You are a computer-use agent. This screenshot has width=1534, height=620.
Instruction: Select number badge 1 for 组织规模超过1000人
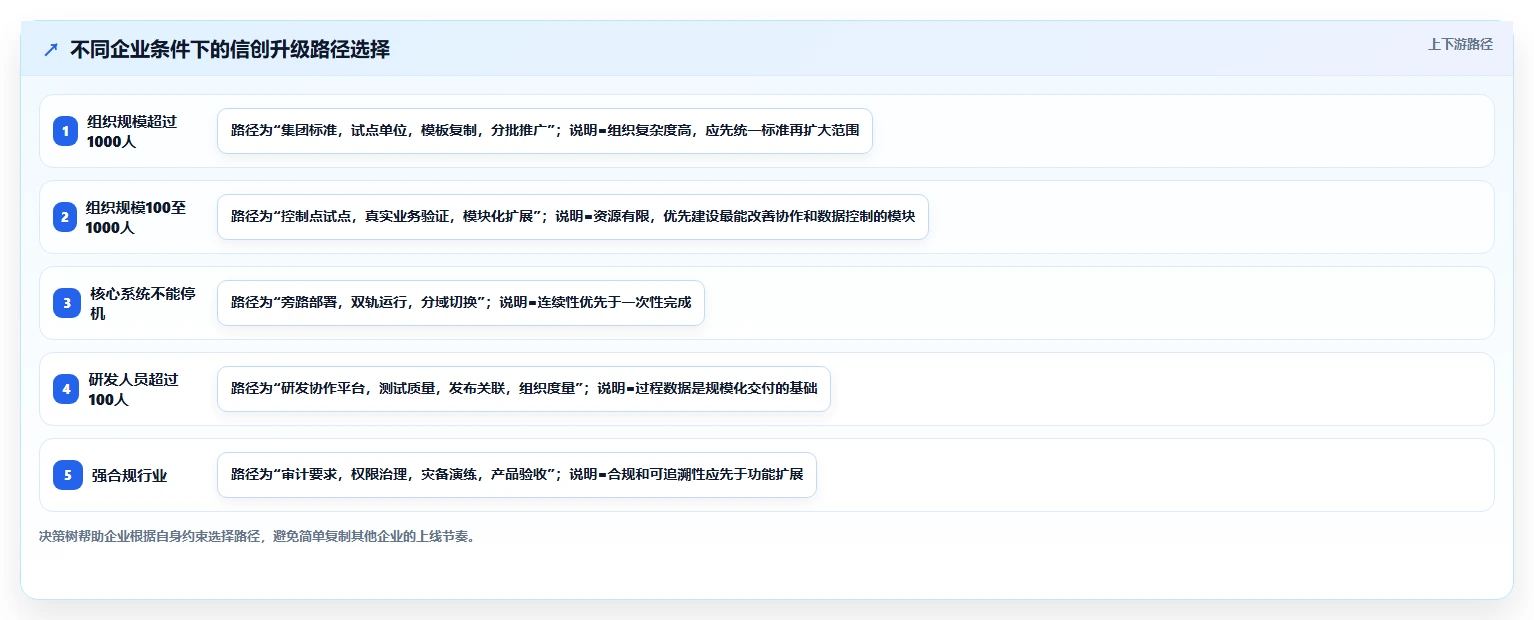coord(67,131)
